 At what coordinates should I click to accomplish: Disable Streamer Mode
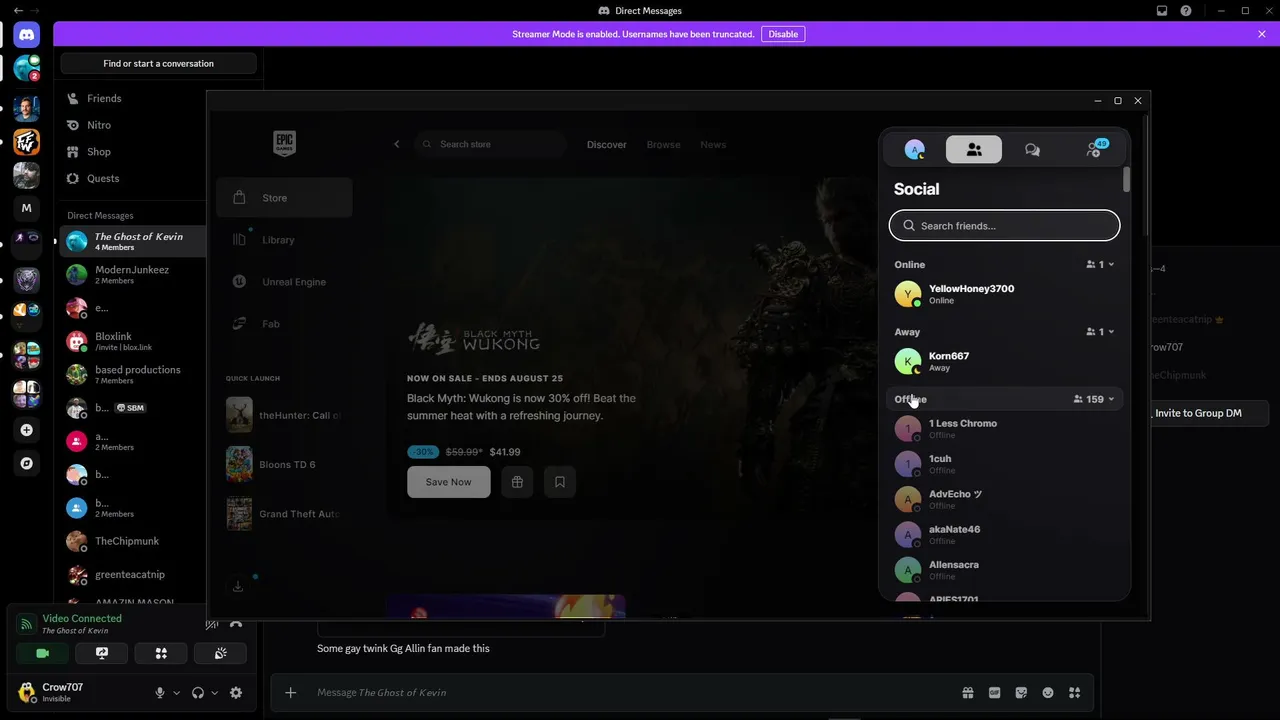point(783,34)
